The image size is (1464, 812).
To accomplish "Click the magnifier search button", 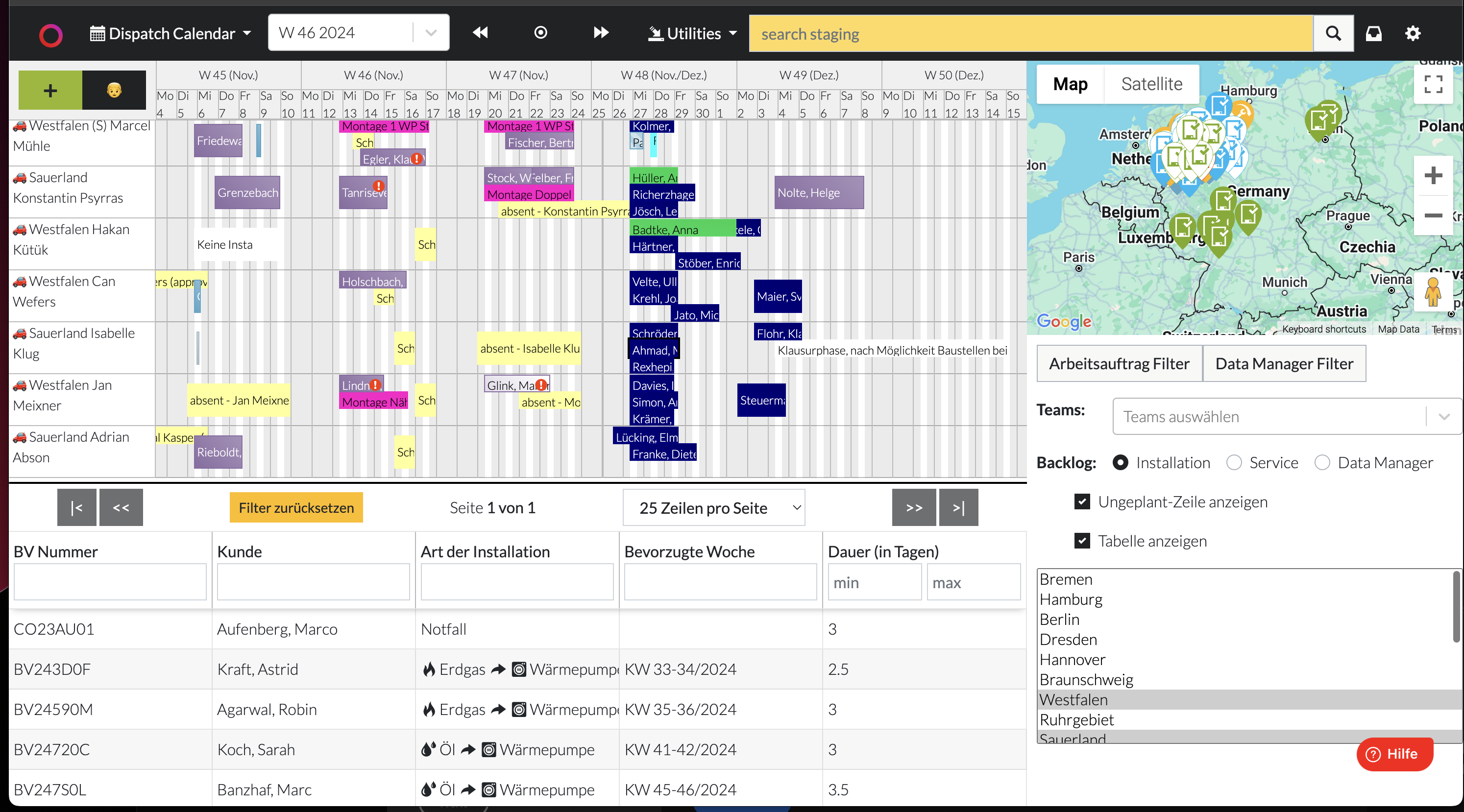I will [x=1333, y=33].
